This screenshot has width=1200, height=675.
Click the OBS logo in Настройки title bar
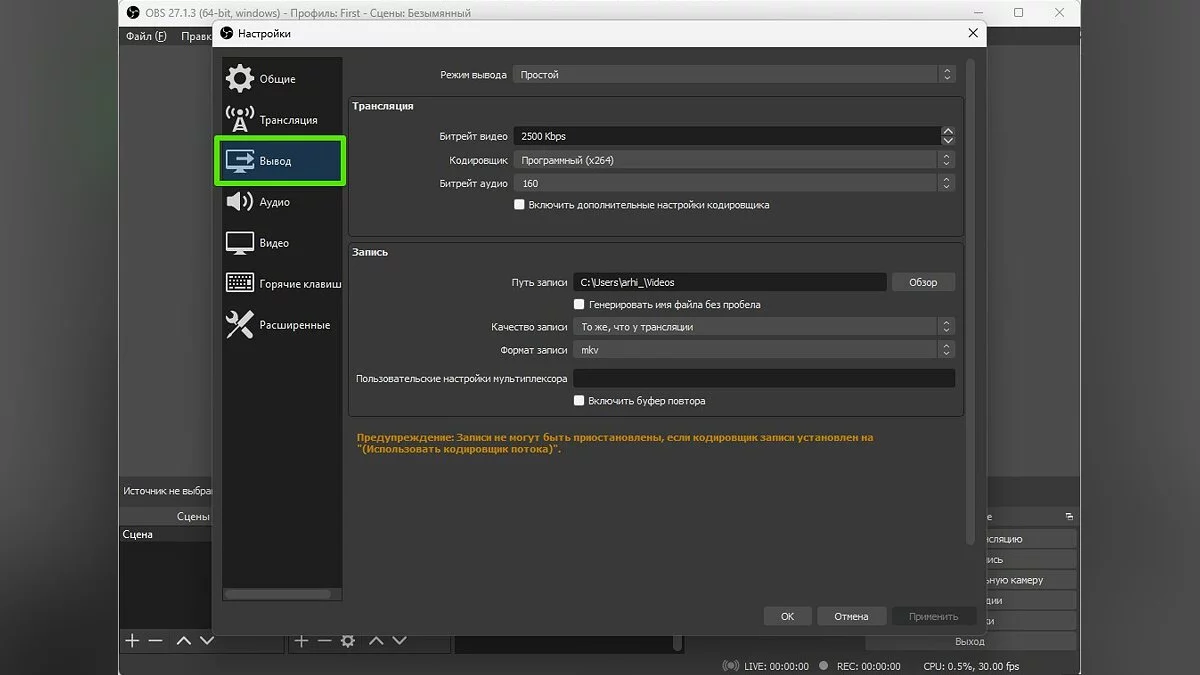tap(226, 33)
